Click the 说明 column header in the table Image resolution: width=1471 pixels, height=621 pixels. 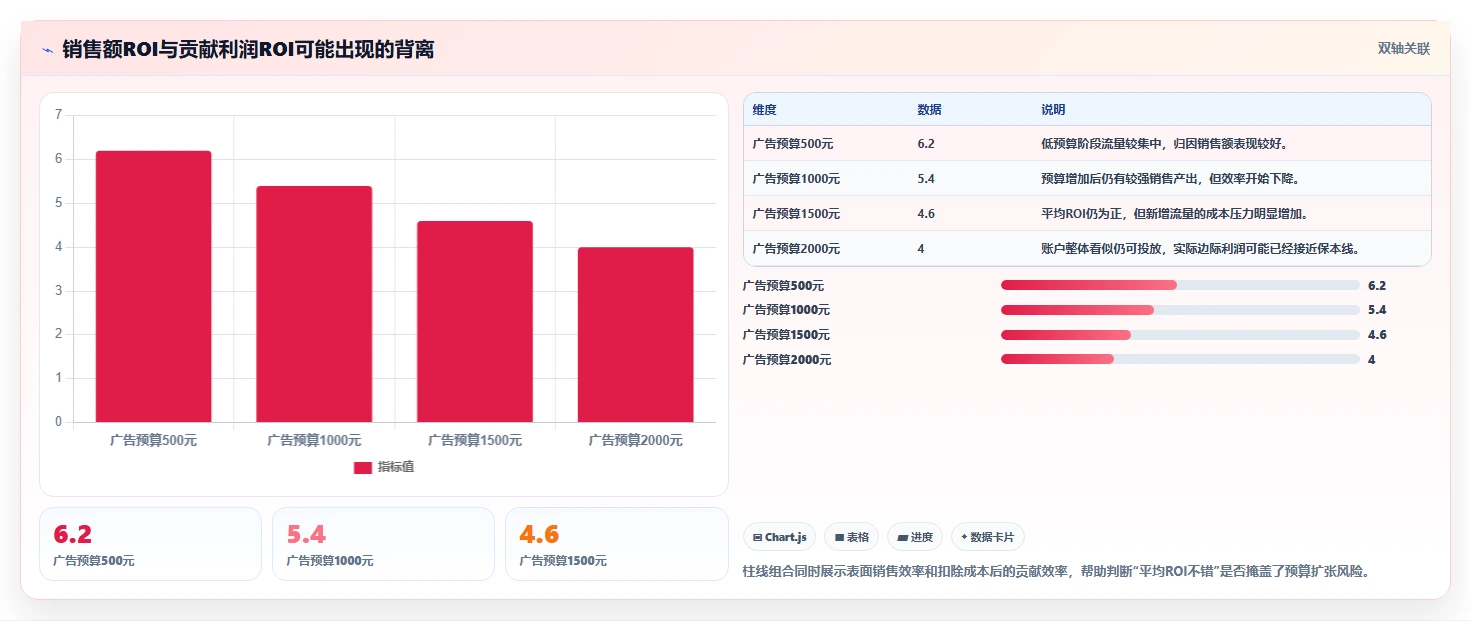1053,110
